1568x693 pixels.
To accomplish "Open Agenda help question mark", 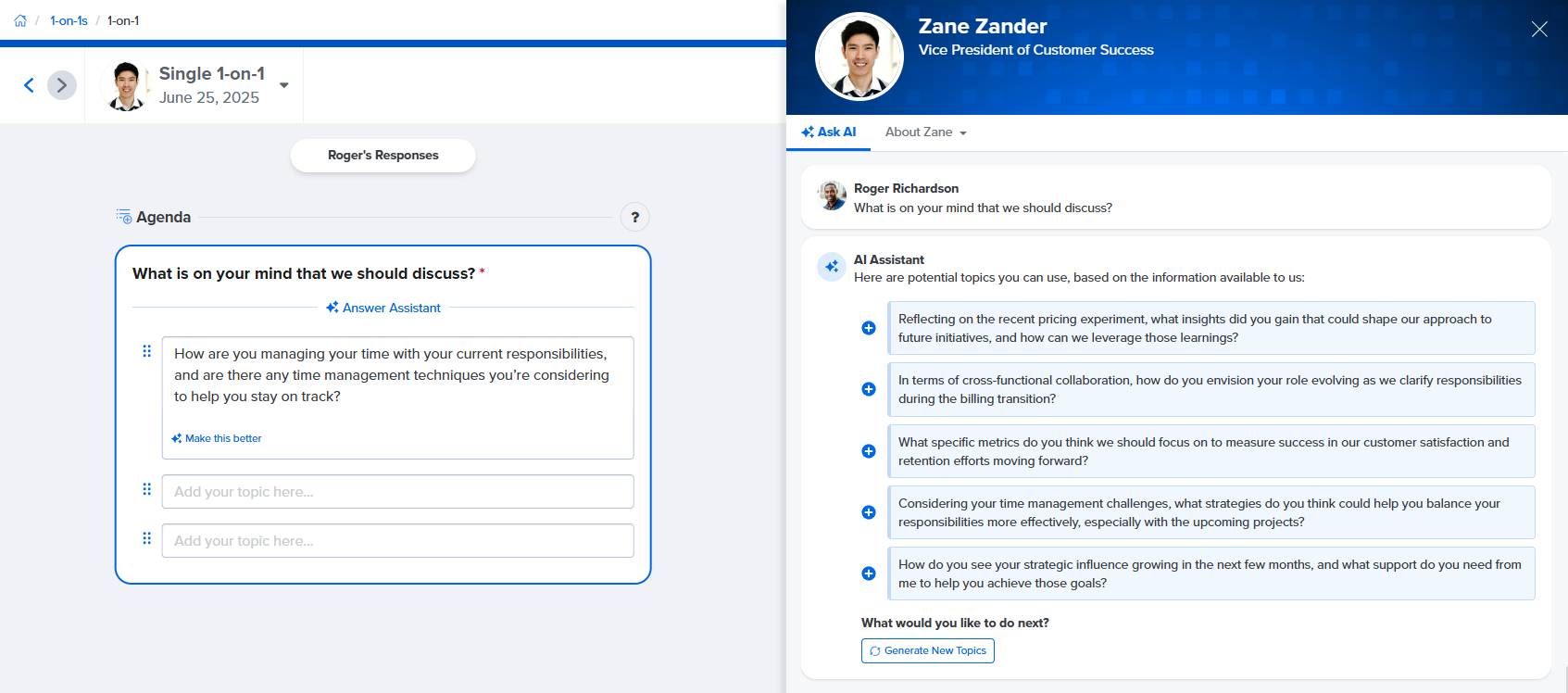I will click(634, 218).
